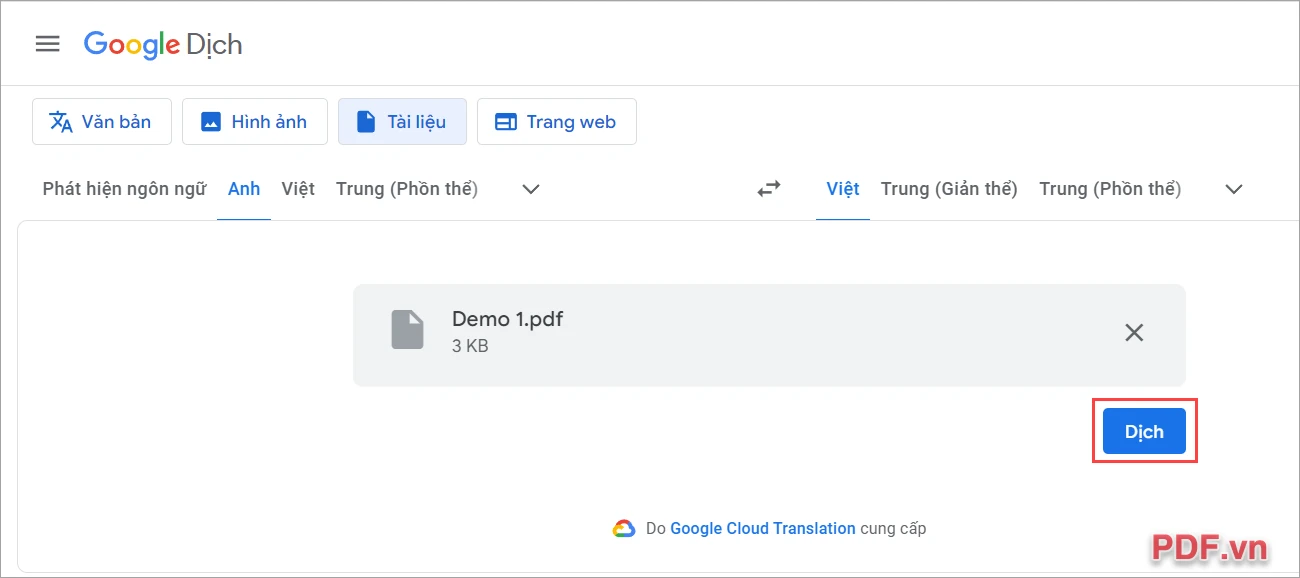Select the Tài liệu mode tab

(402, 122)
